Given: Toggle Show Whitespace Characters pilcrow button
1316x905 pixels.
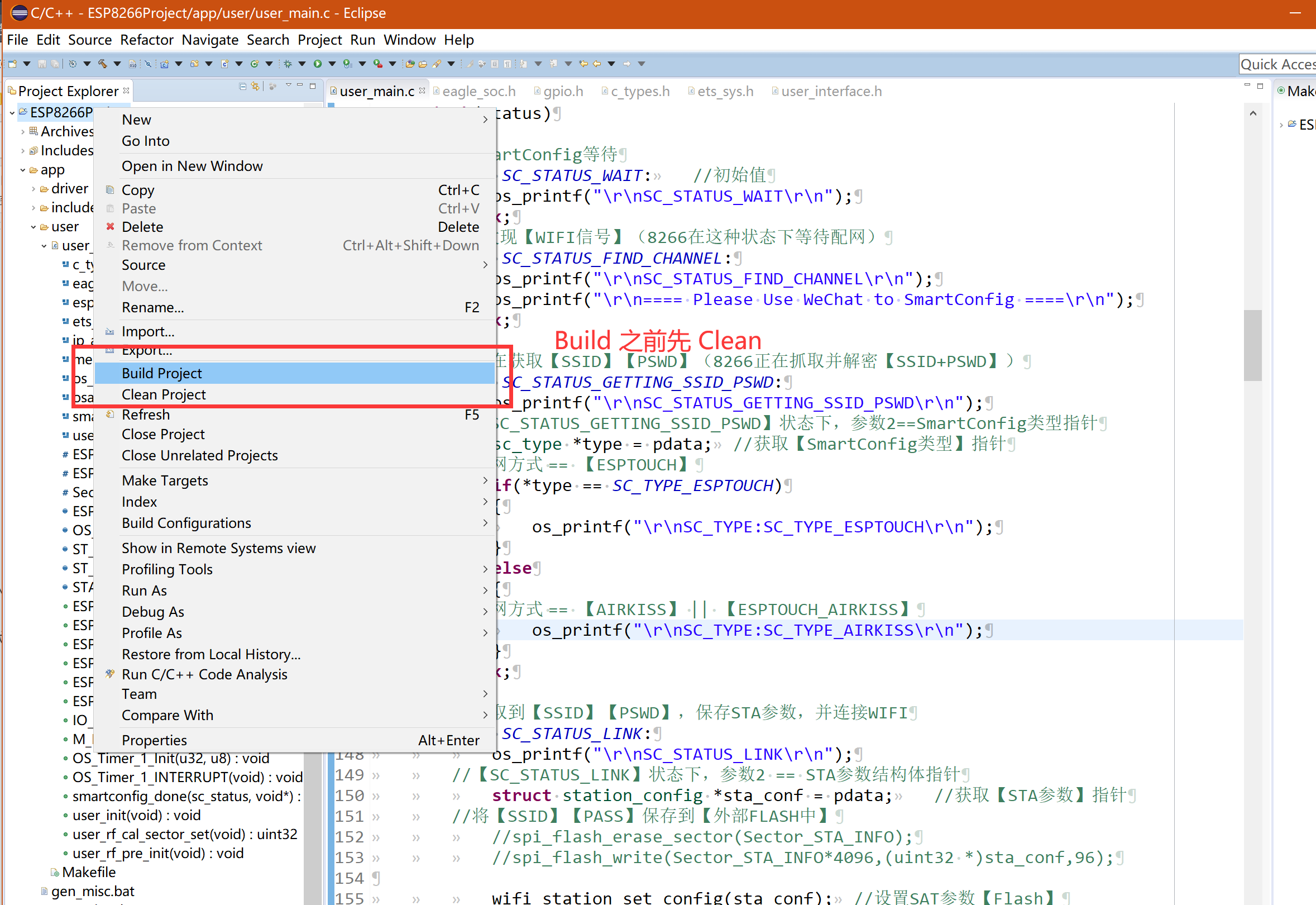Looking at the screenshot, I should [x=507, y=64].
